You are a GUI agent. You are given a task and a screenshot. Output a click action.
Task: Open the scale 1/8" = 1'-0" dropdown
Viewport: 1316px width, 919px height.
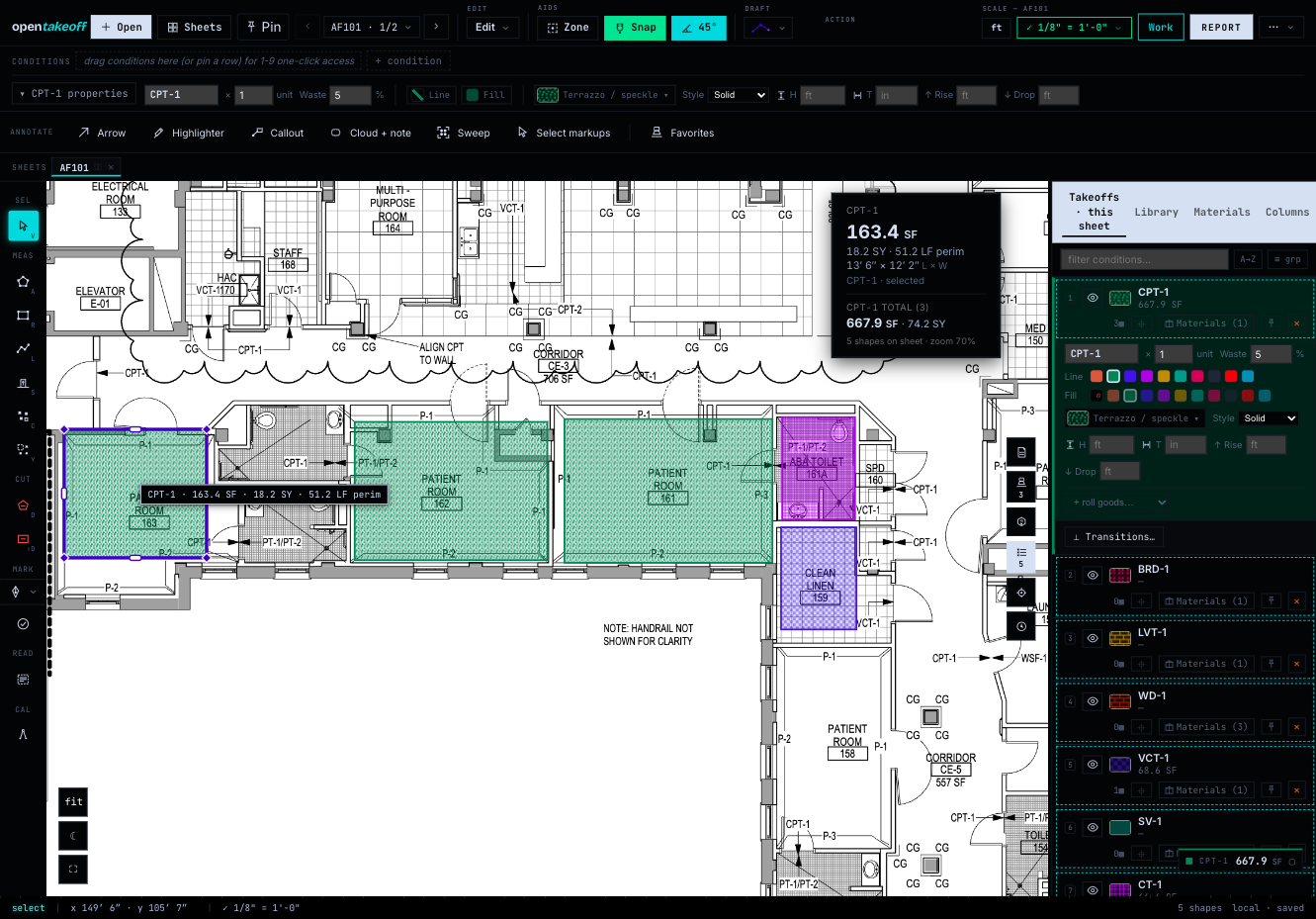(x=1074, y=28)
